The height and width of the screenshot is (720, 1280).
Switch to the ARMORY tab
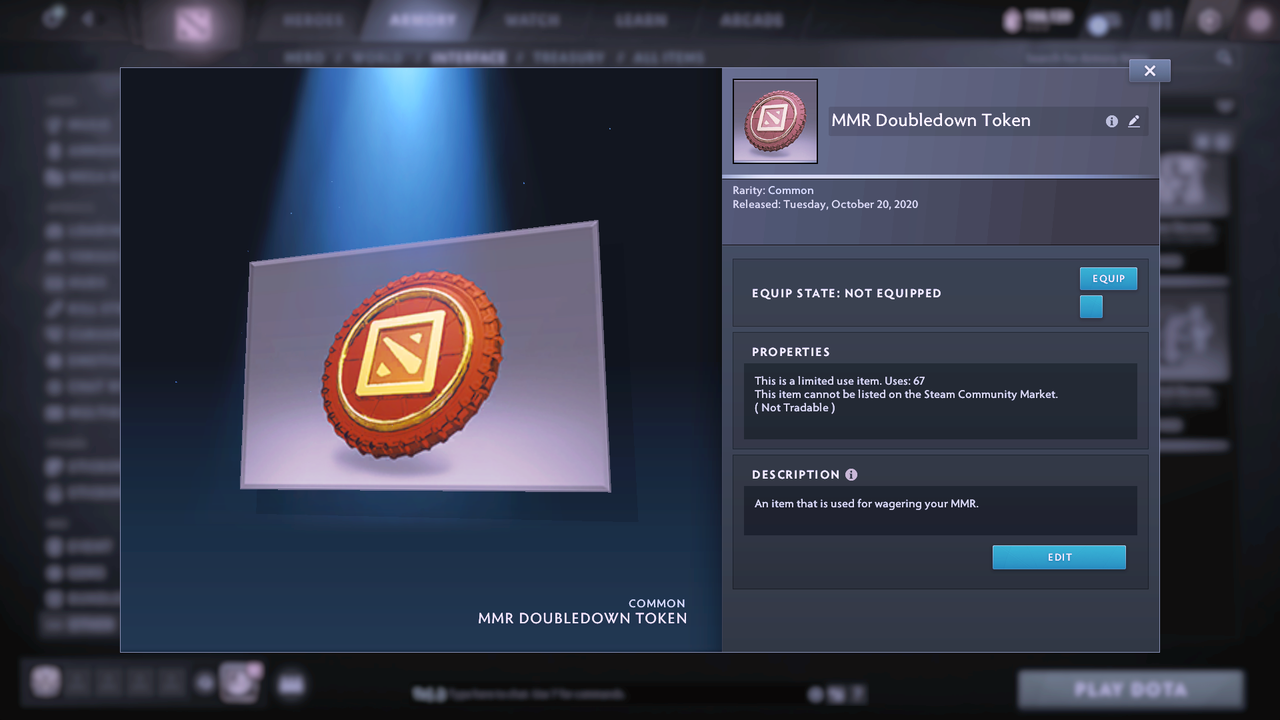[x=420, y=18]
